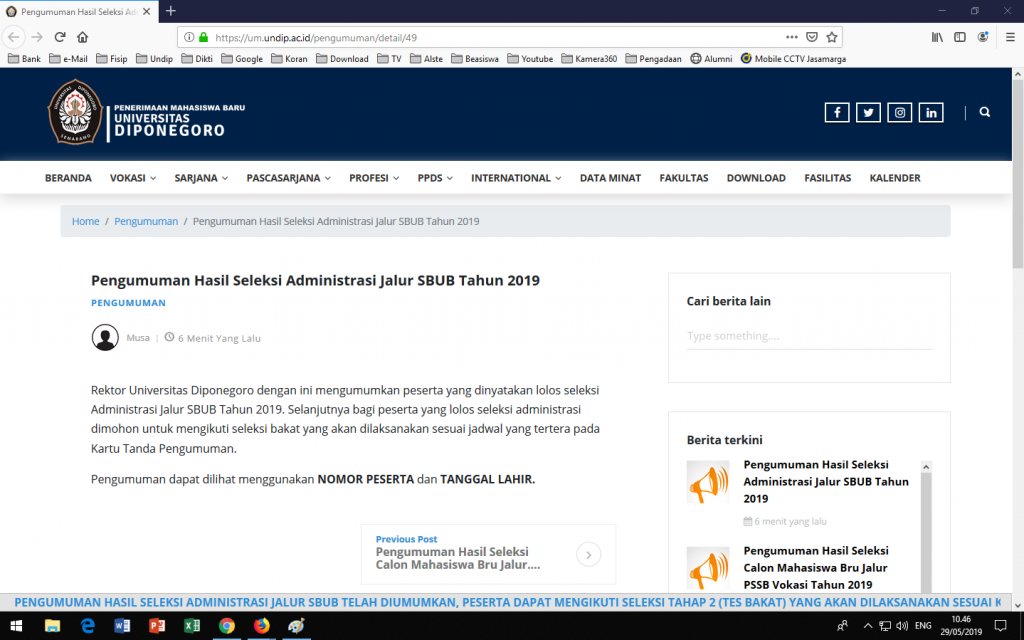This screenshot has width=1024, height=640.
Task: Expand the INTERNATIONAL dropdown
Action: [513, 177]
